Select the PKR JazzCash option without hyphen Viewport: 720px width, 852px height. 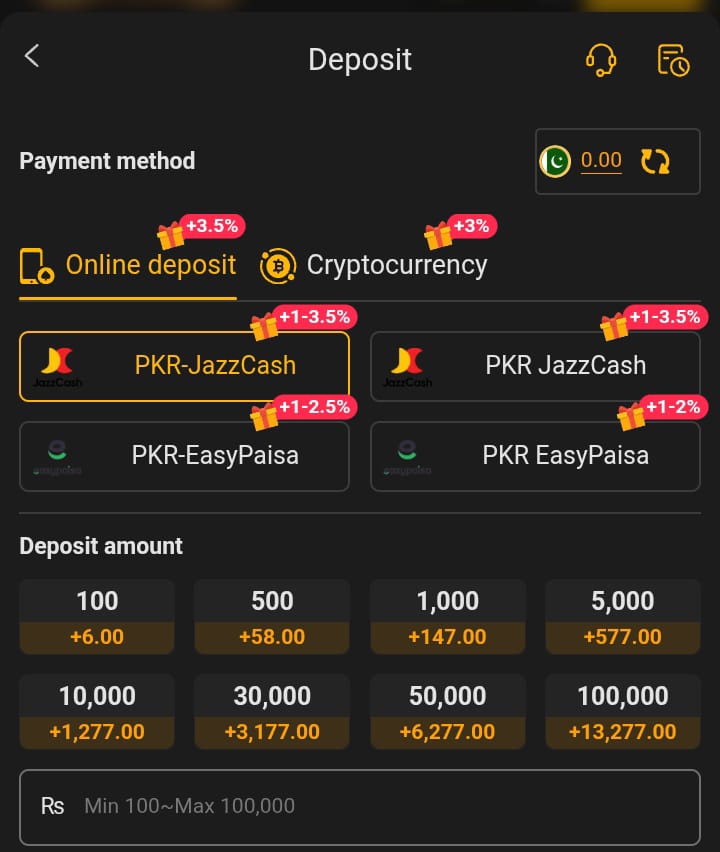[x=535, y=366]
